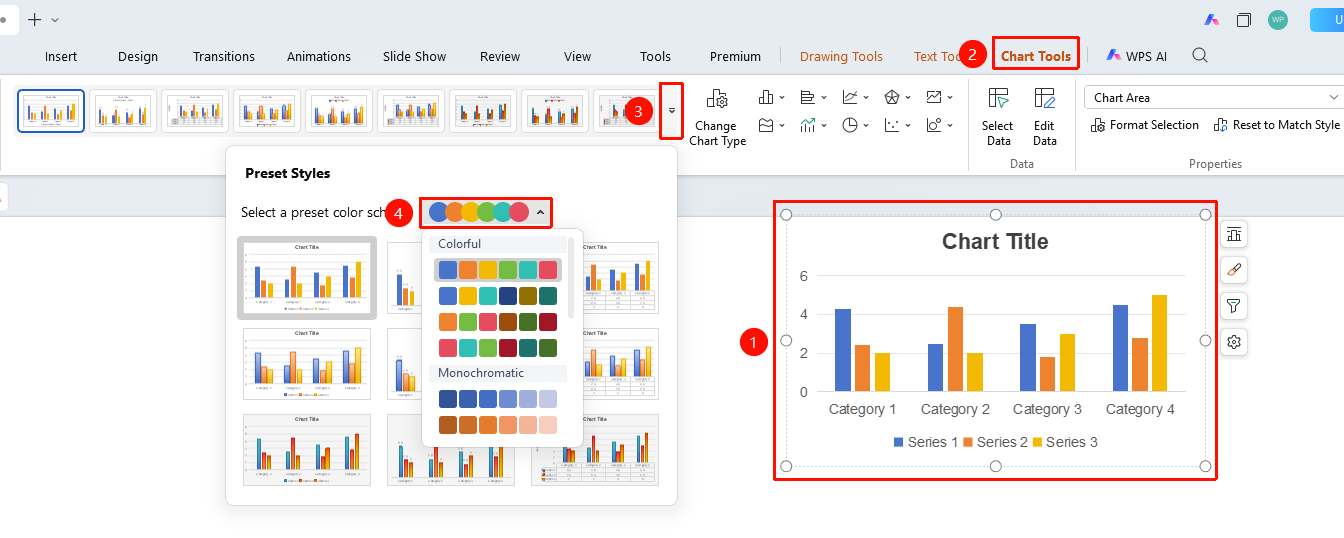Click the Edit Data icon

click(1044, 99)
